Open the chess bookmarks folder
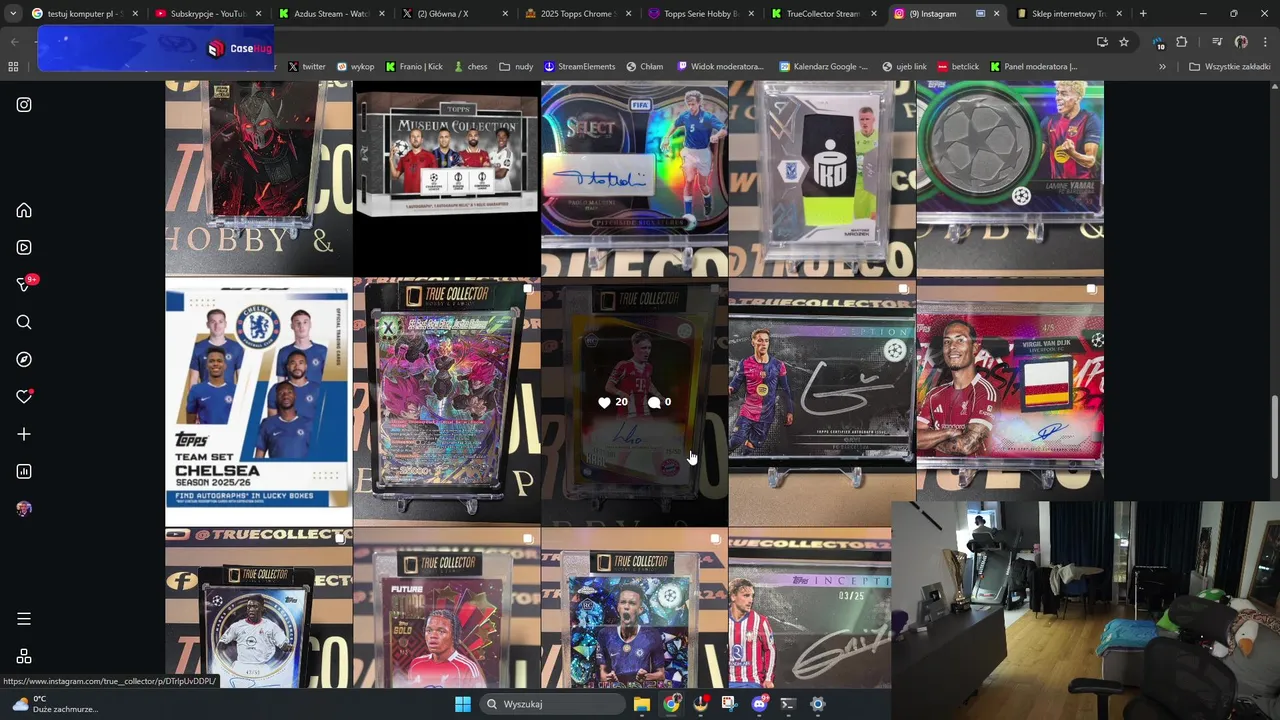 point(470,67)
